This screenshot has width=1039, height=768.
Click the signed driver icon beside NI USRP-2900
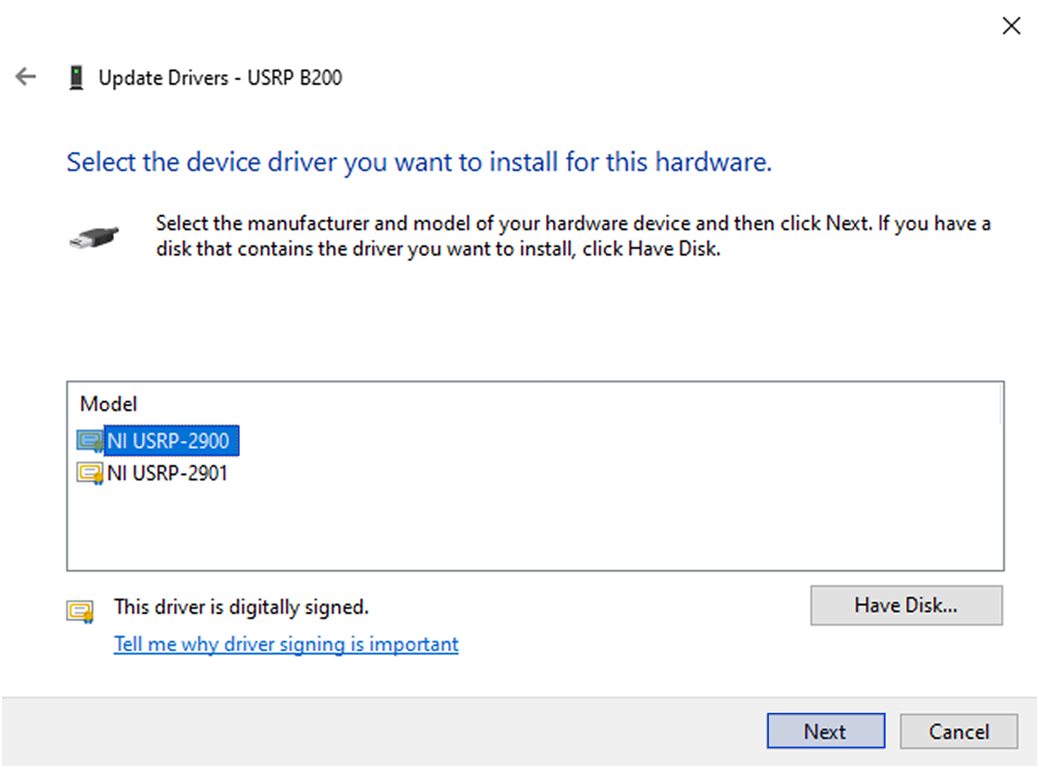90,441
